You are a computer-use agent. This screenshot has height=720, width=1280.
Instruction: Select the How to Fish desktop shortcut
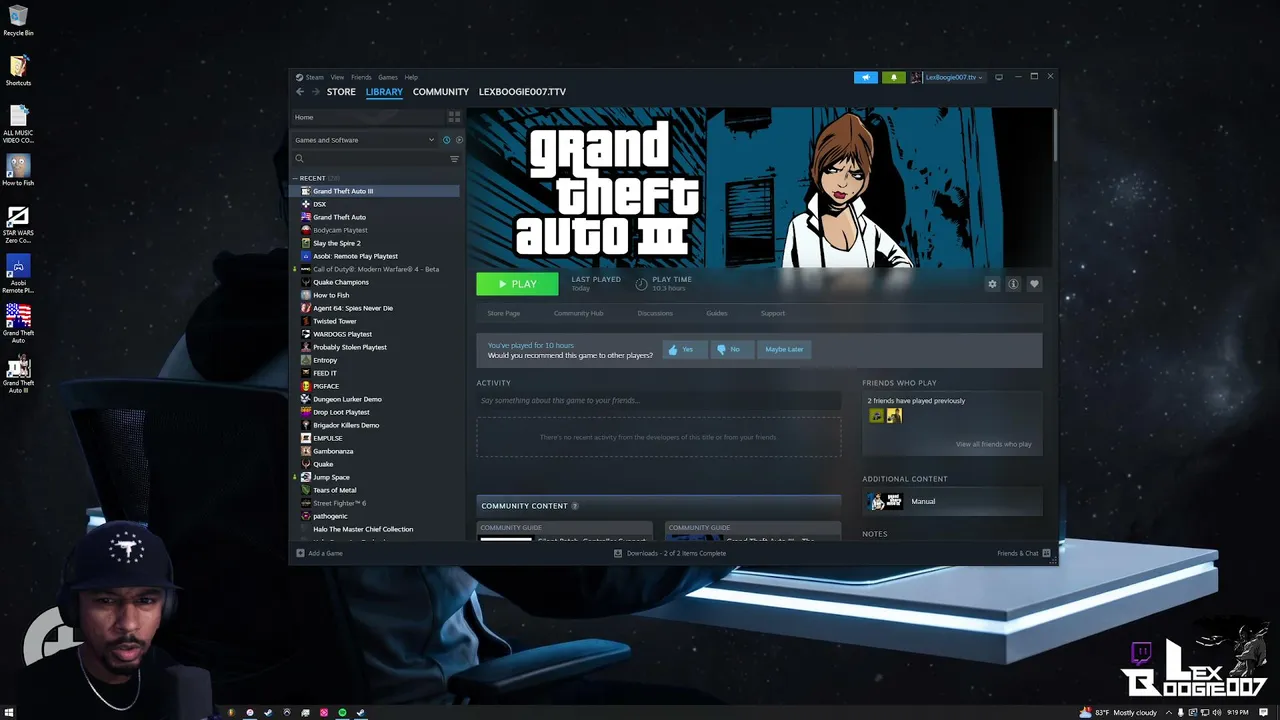click(x=18, y=170)
